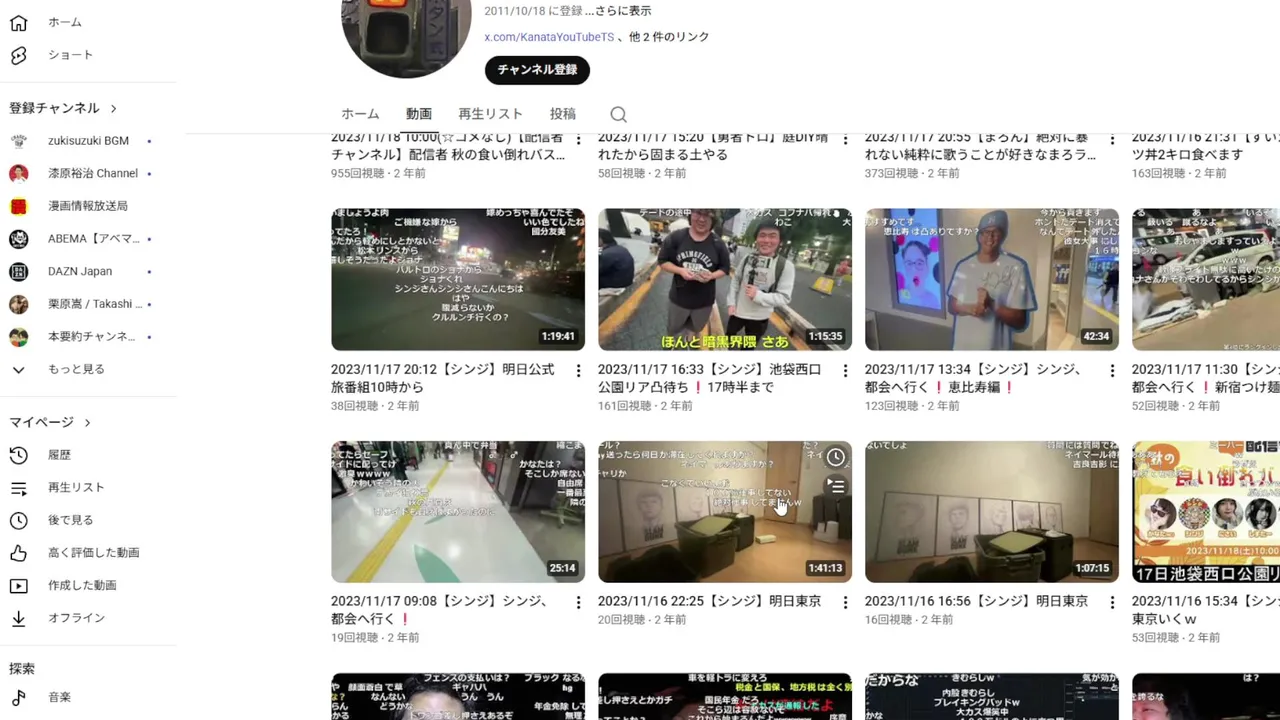
Task: Expand 登録チャンネル section chevron
Action: click(x=113, y=108)
